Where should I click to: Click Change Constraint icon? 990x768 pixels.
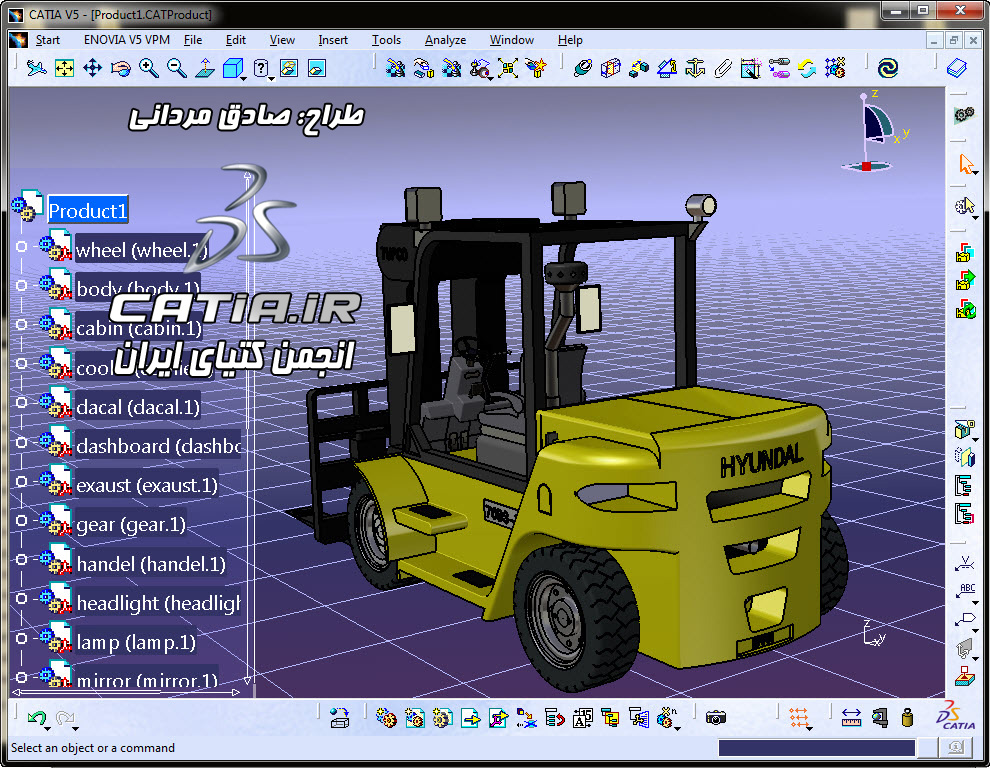(x=806, y=68)
